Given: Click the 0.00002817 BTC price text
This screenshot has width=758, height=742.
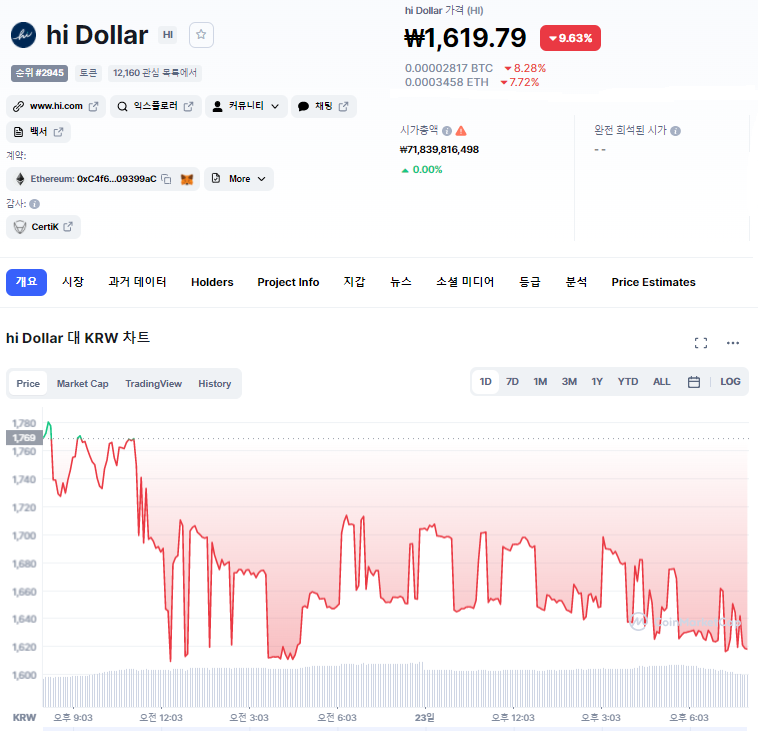Looking at the screenshot, I should tap(449, 68).
